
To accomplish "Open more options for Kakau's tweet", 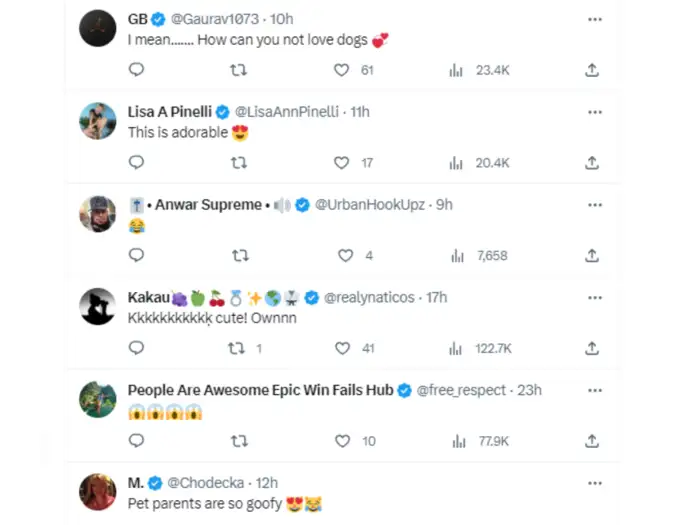I will pos(595,297).
